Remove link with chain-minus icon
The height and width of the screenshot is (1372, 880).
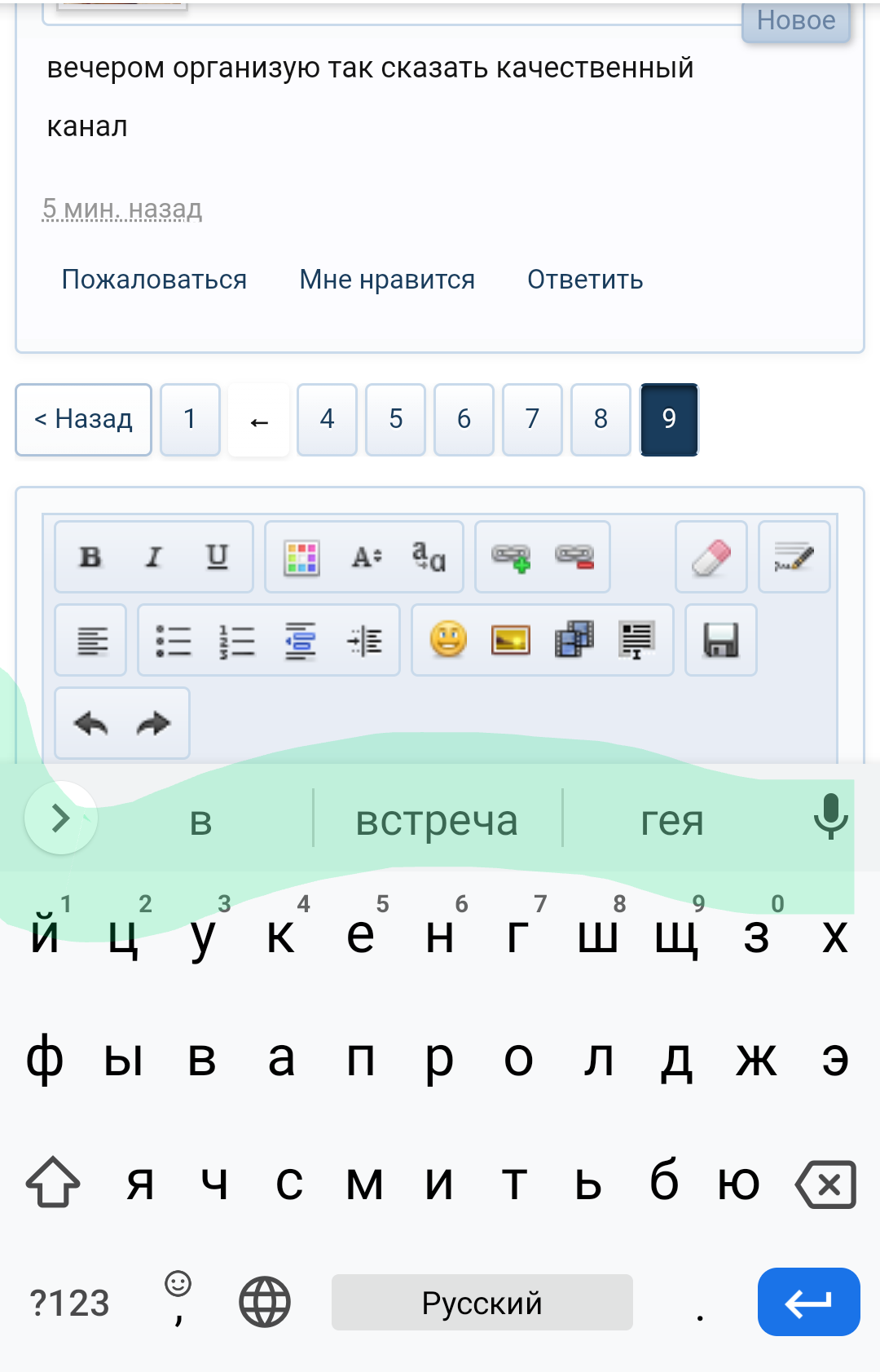(575, 558)
